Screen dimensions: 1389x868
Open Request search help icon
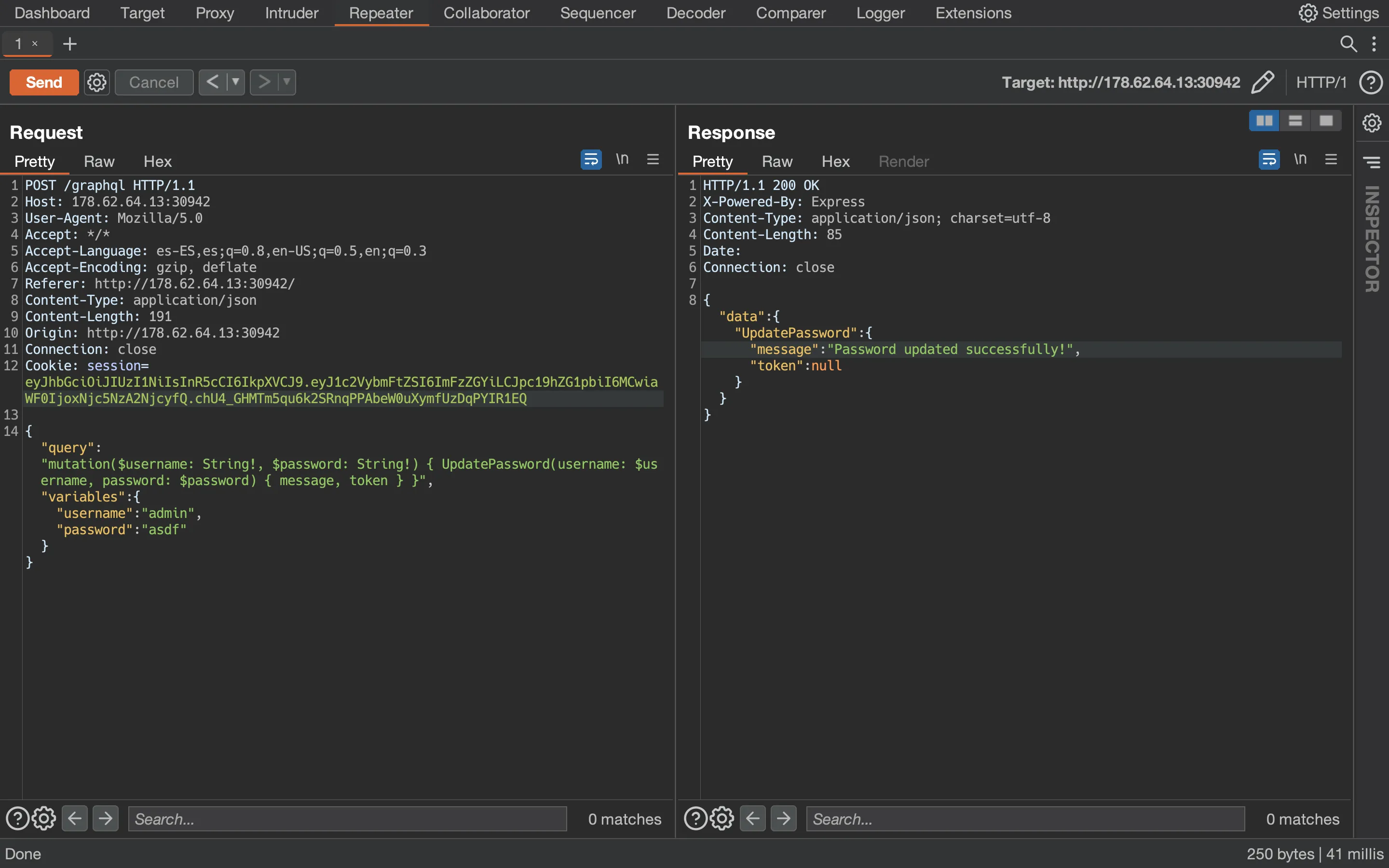coord(17,819)
